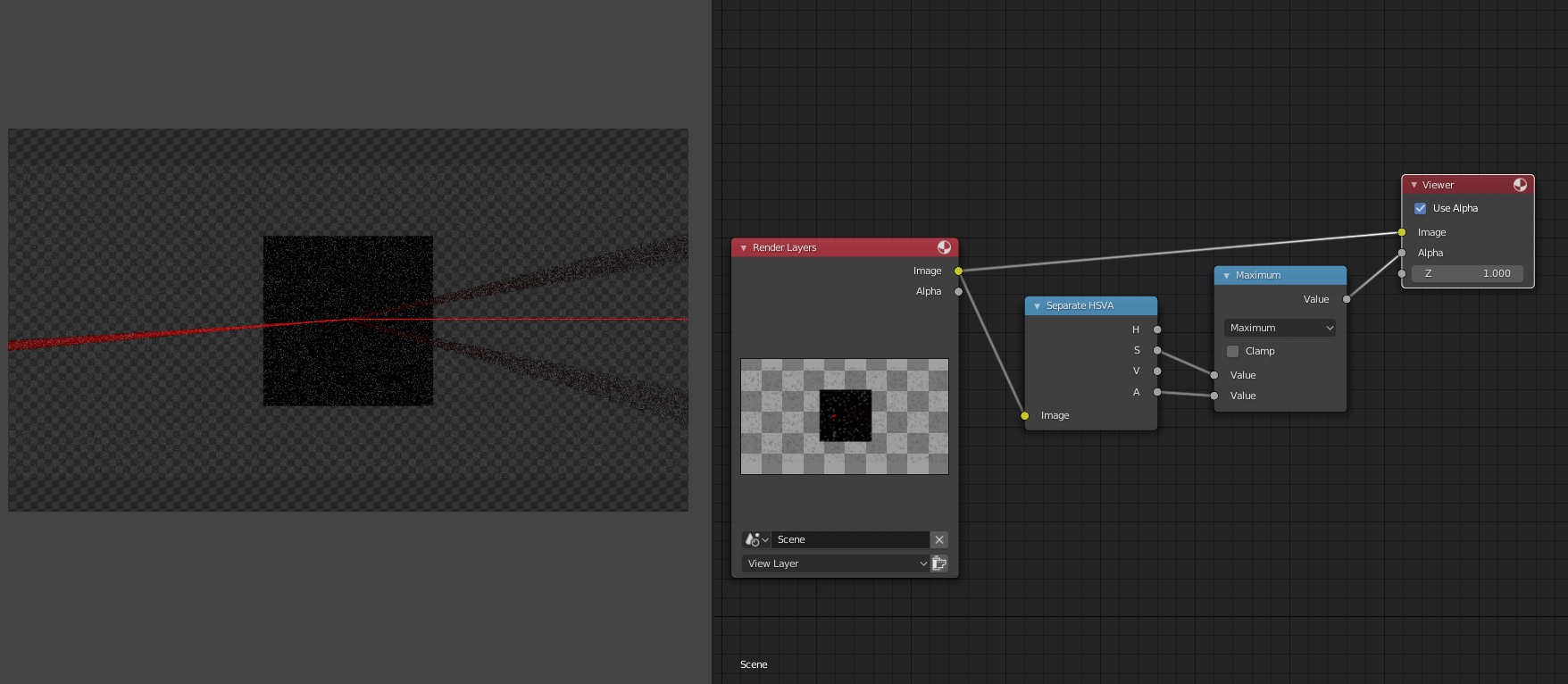The height and width of the screenshot is (684, 1568).
Task: Open the scene browse icon in Render Layers
Action: 755,539
